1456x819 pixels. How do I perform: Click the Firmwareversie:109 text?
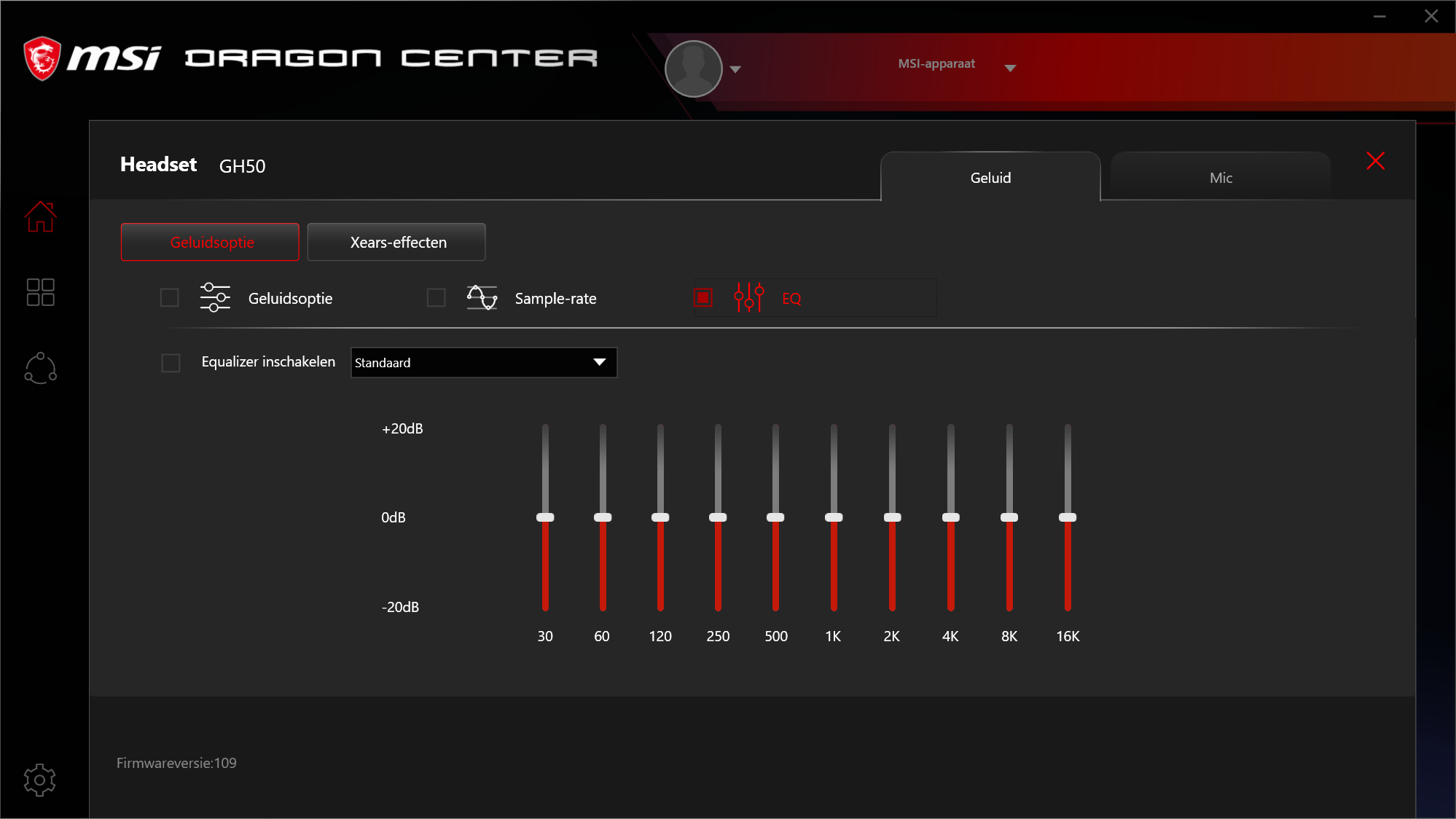click(x=176, y=763)
